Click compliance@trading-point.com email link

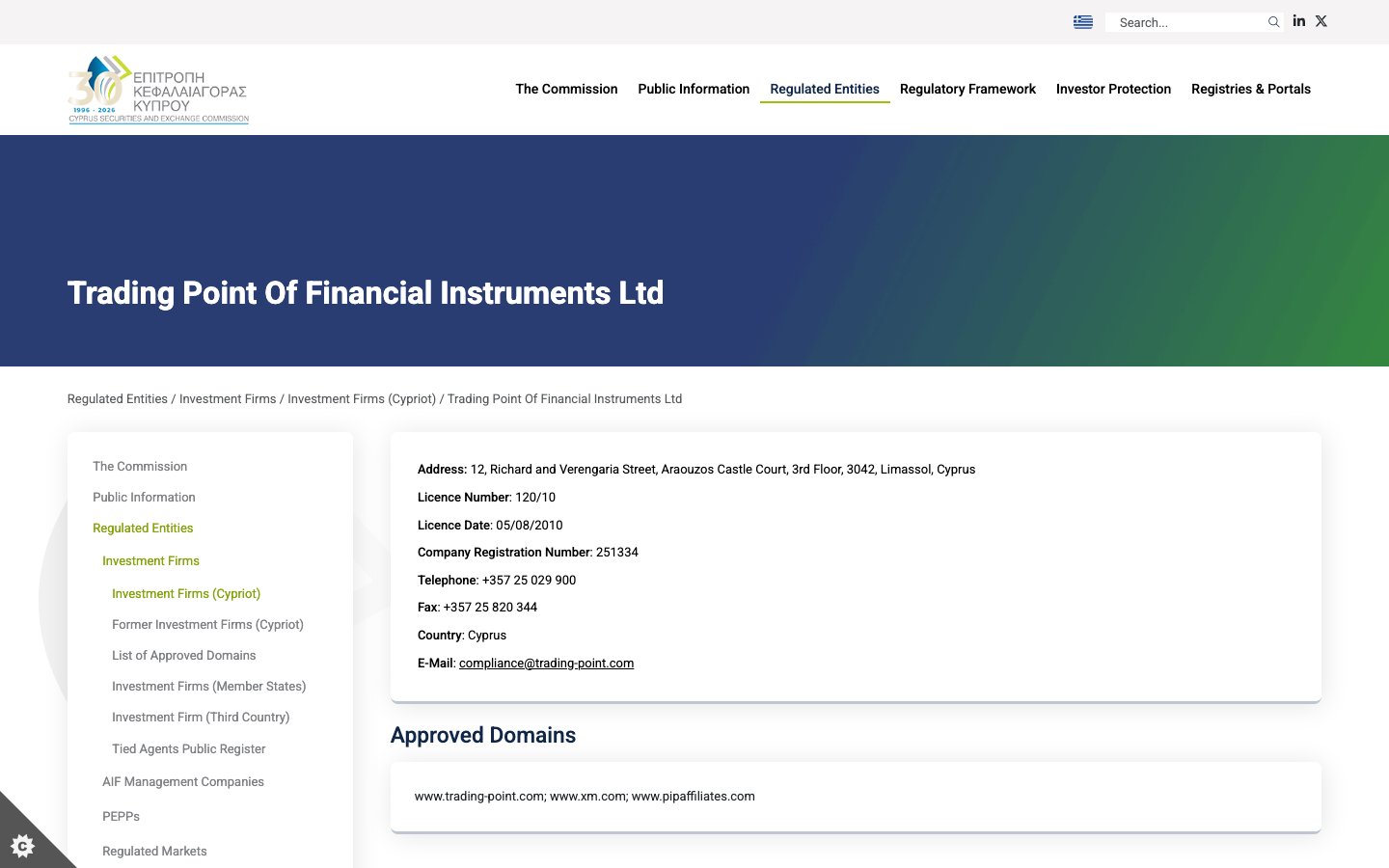tap(546, 664)
